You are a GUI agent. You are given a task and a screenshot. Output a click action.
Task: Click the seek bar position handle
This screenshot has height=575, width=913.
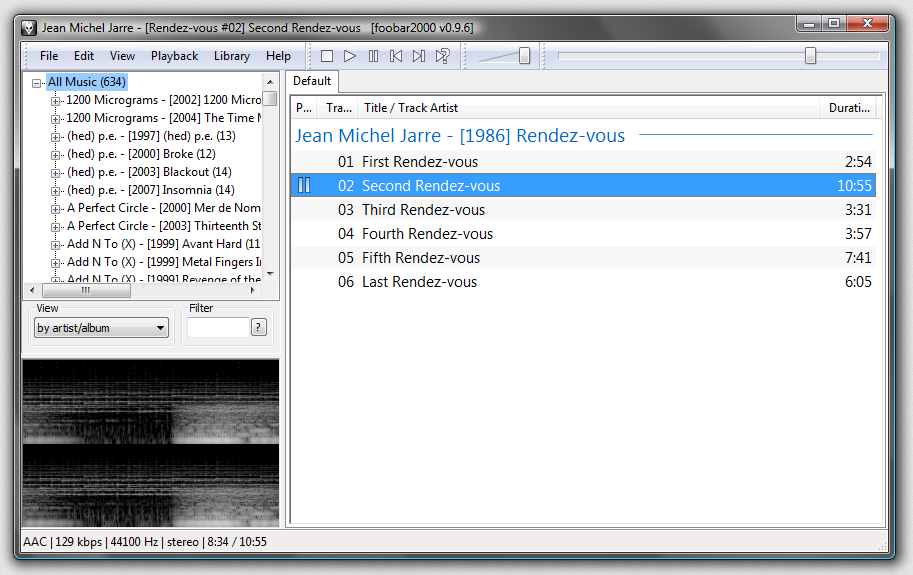[810, 56]
